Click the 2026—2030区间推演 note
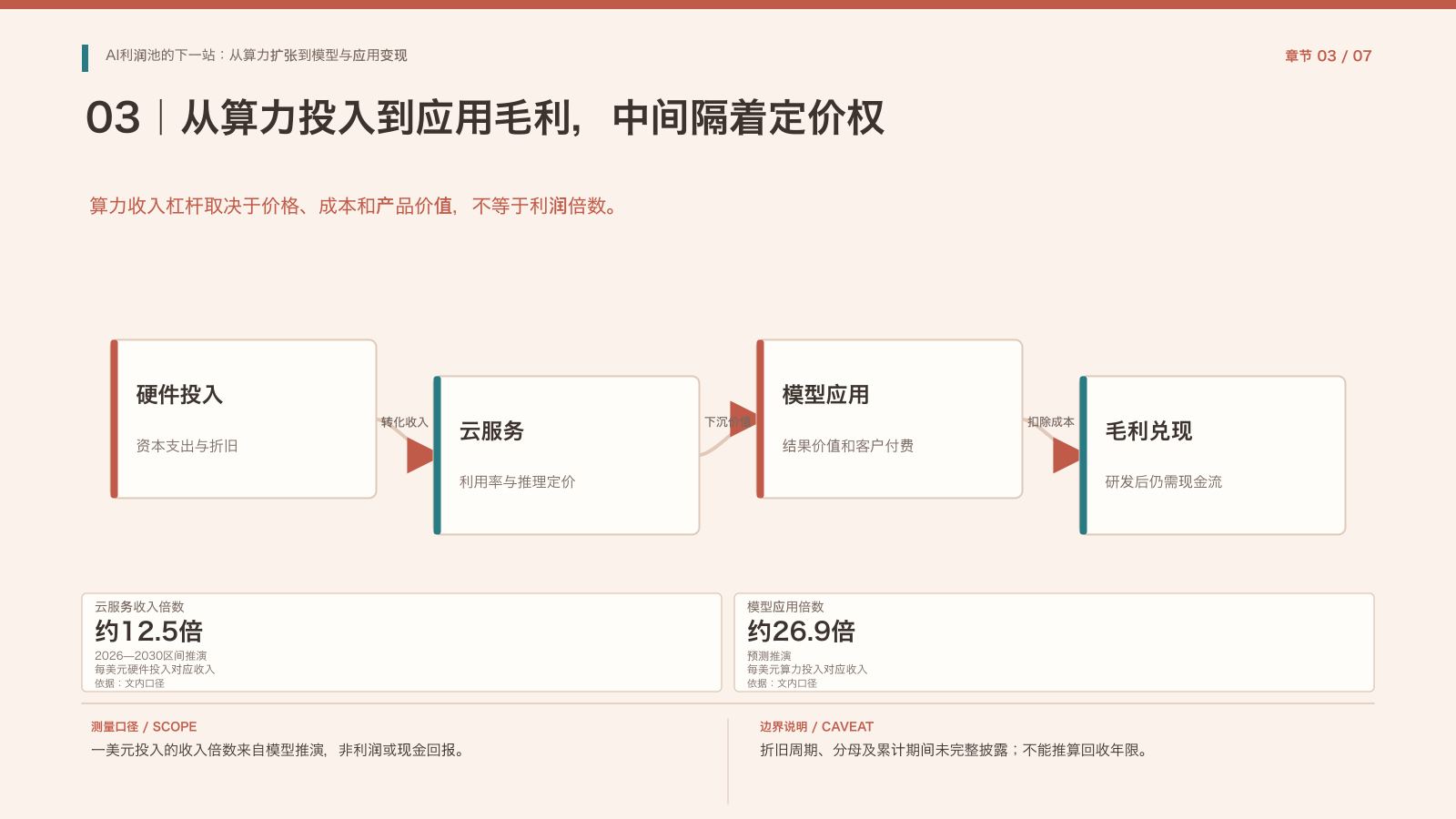The width and height of the screenshot is (1456, 819). [x=151, y=656]
